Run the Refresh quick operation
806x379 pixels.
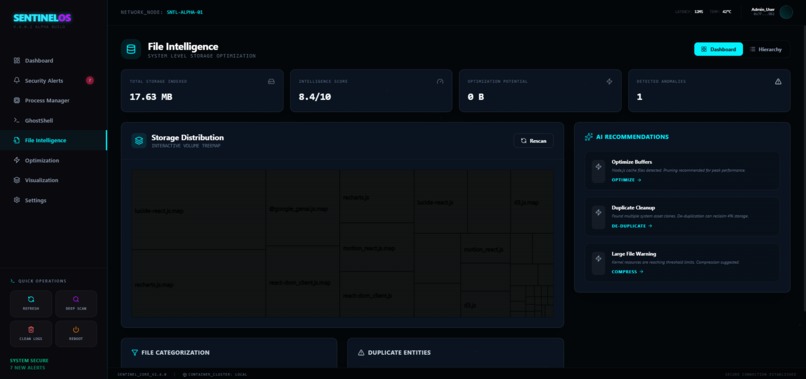[x=31, y=303]
